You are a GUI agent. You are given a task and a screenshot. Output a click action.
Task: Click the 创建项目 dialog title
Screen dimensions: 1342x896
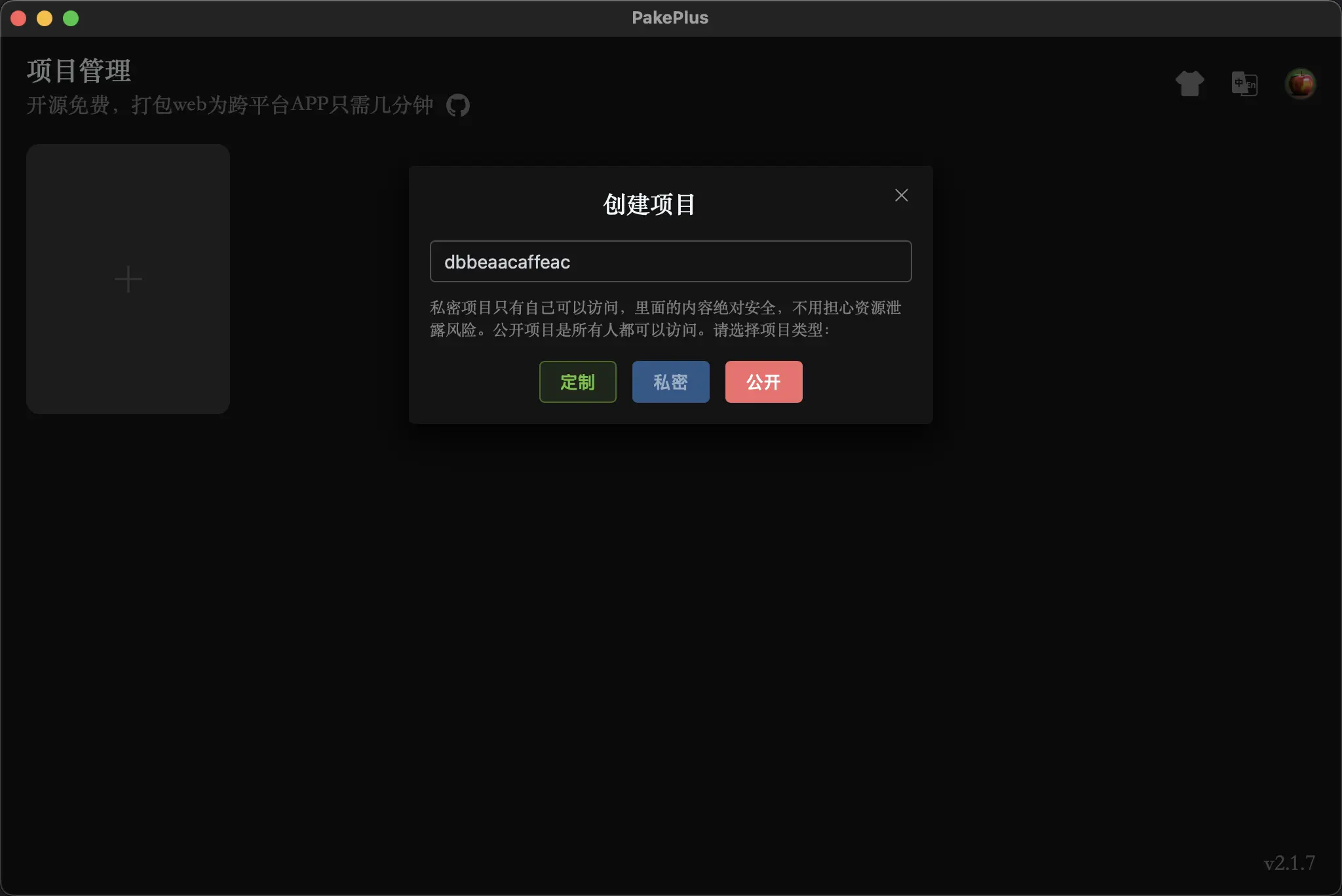click(x=649, y=204)
